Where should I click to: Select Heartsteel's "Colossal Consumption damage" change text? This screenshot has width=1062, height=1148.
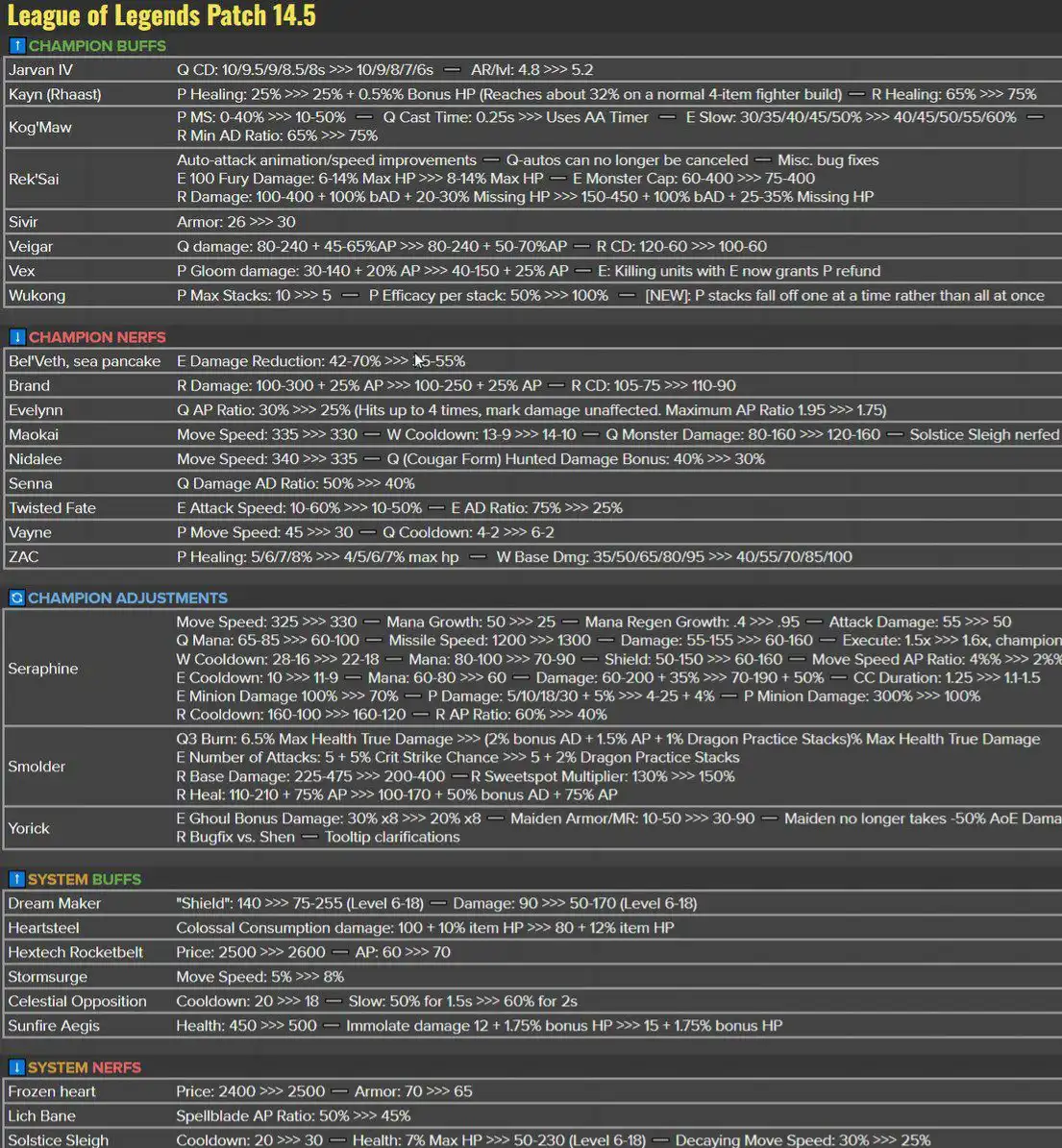[425, 928]
